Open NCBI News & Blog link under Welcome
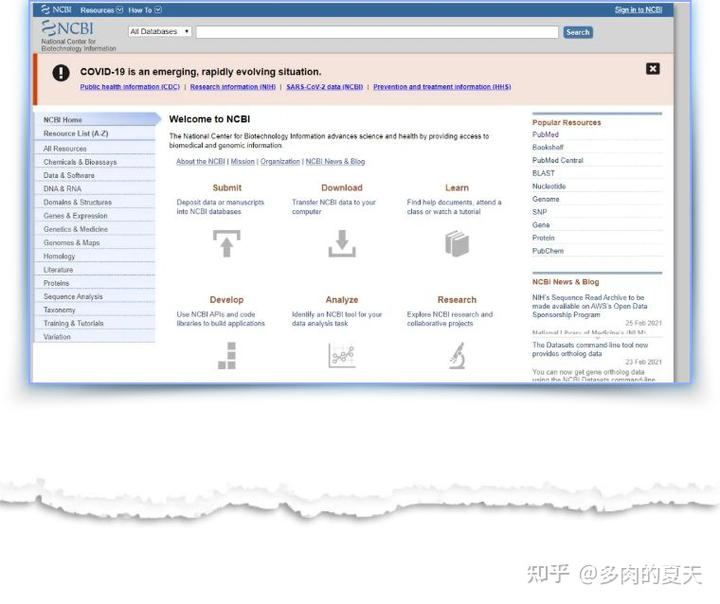The height and width of the screenshot is (604, 720). click(x=335, y=162)
